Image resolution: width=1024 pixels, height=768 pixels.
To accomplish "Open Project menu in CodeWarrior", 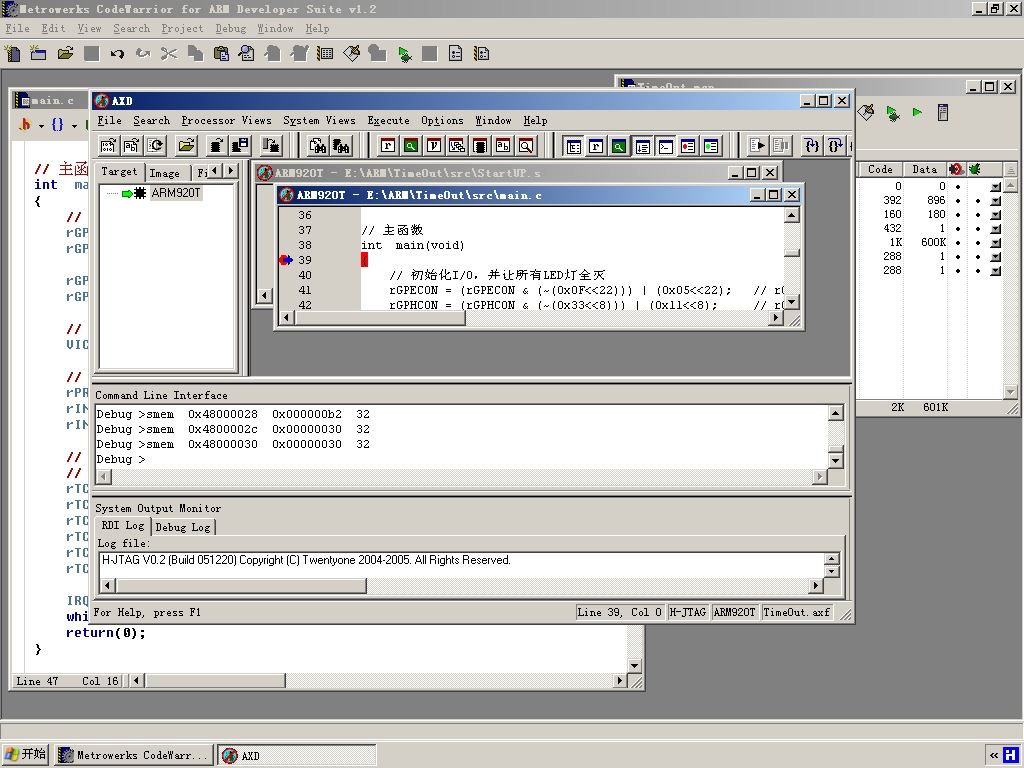I will click(x=182, y=28).
